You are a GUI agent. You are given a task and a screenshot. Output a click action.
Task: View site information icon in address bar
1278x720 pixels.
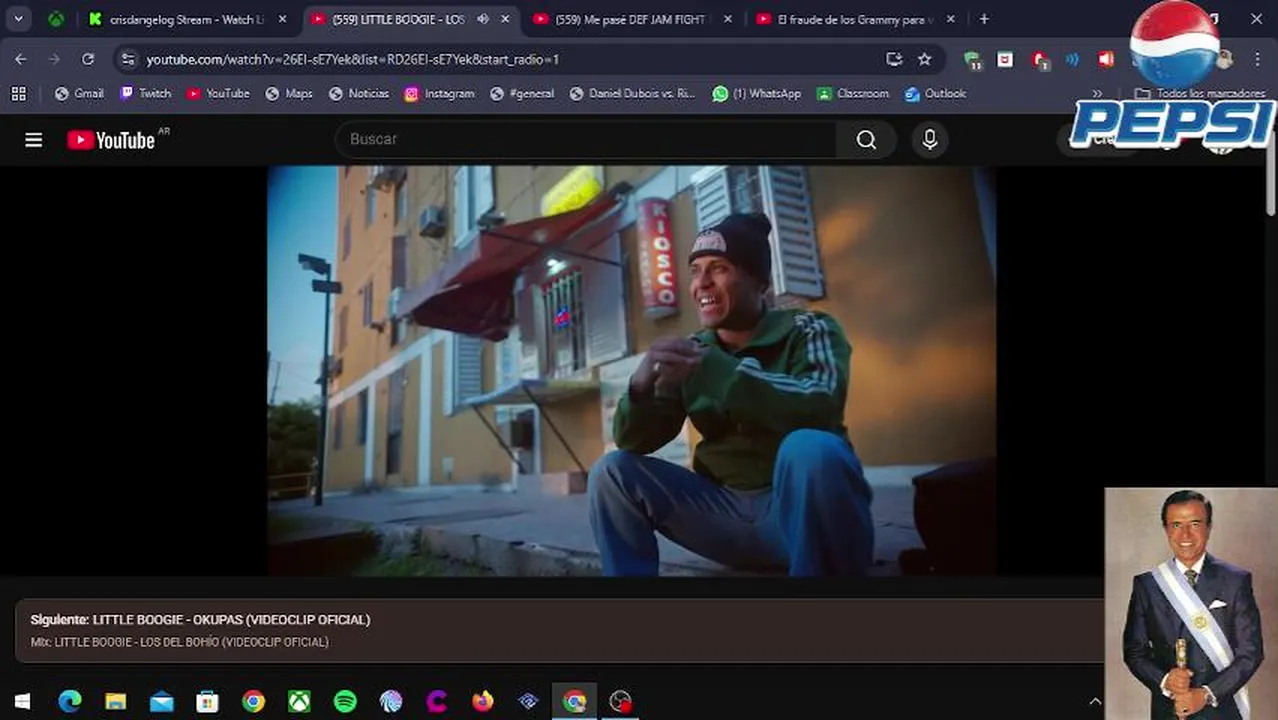tap(128, 59)
